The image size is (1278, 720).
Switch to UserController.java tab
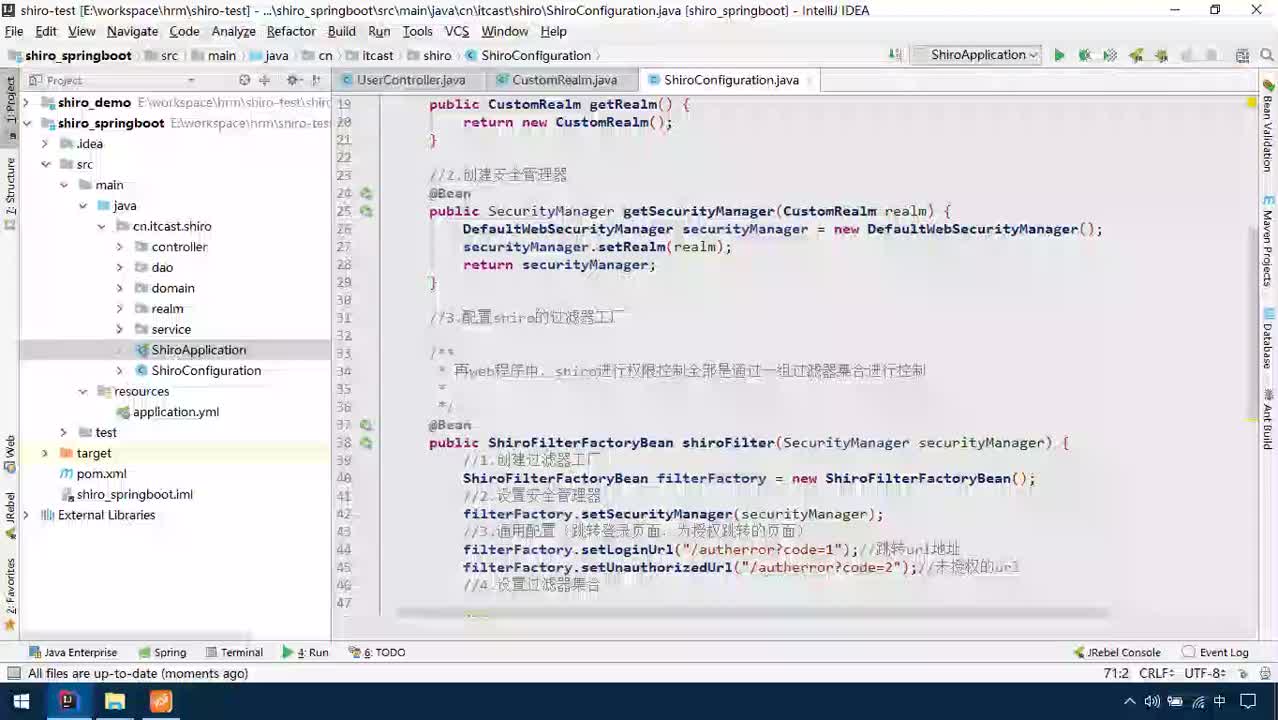(411, 80)
